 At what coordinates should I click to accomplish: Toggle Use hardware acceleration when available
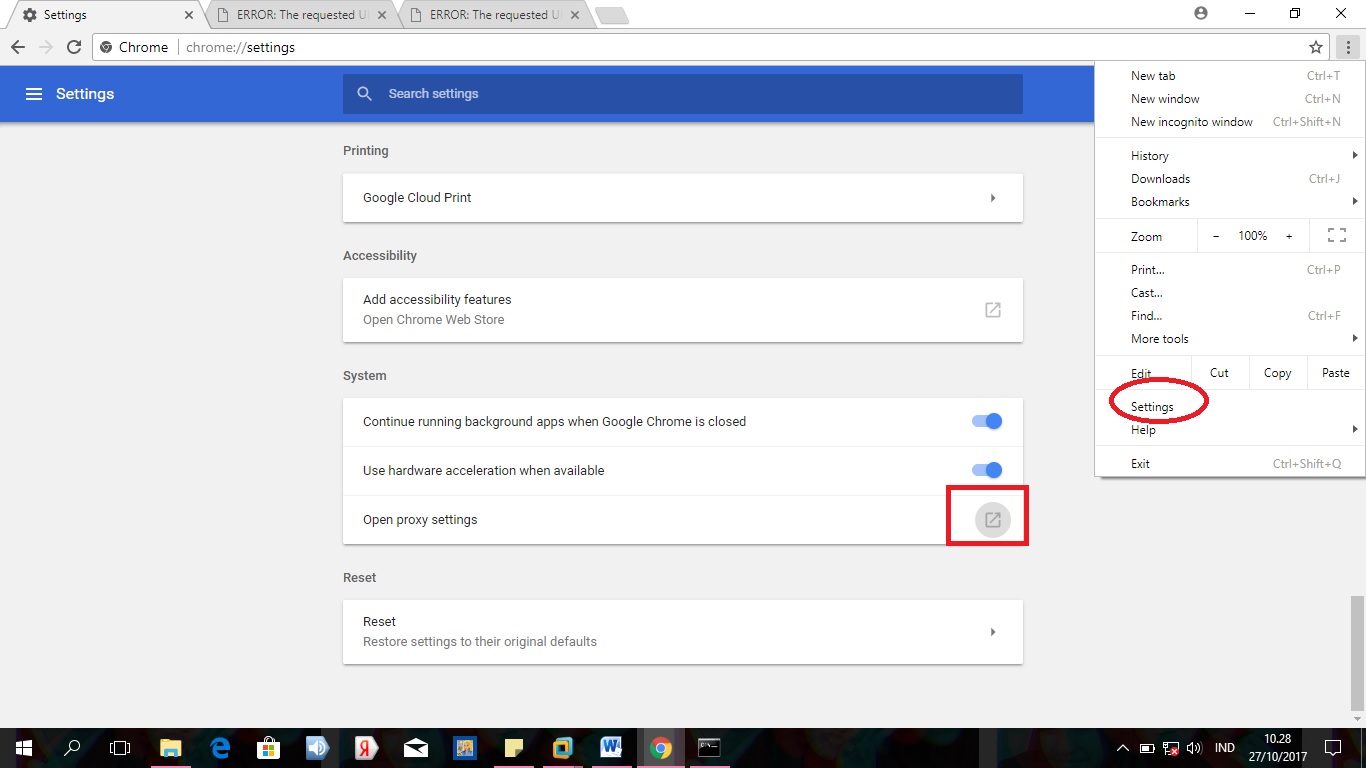click(x=985, y=470)
